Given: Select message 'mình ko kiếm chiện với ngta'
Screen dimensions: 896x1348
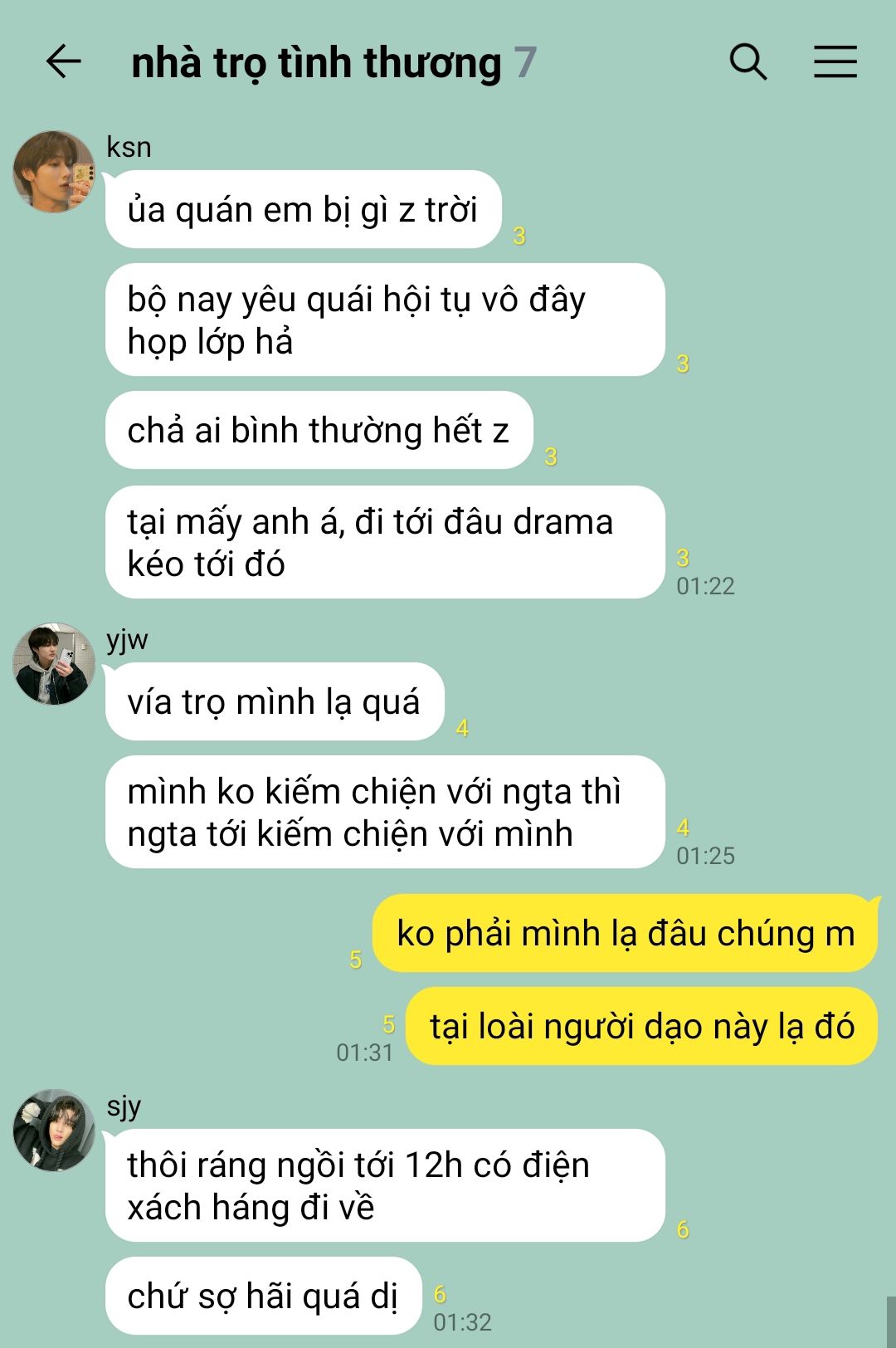Looking at the screenshot, I should point(385,812).
